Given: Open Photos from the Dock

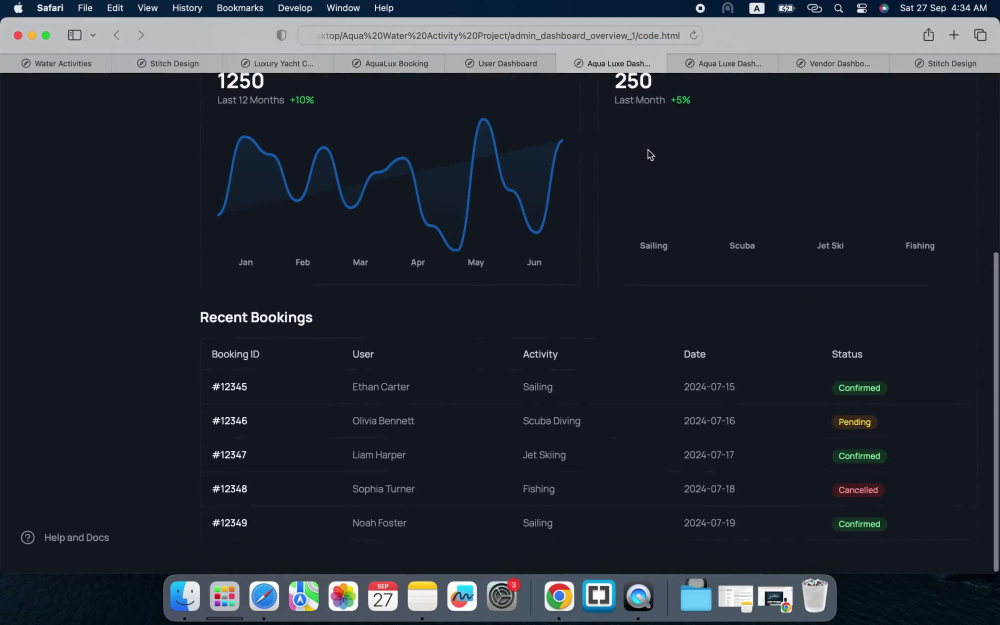Looking at the screenshot, I should 343,597.
